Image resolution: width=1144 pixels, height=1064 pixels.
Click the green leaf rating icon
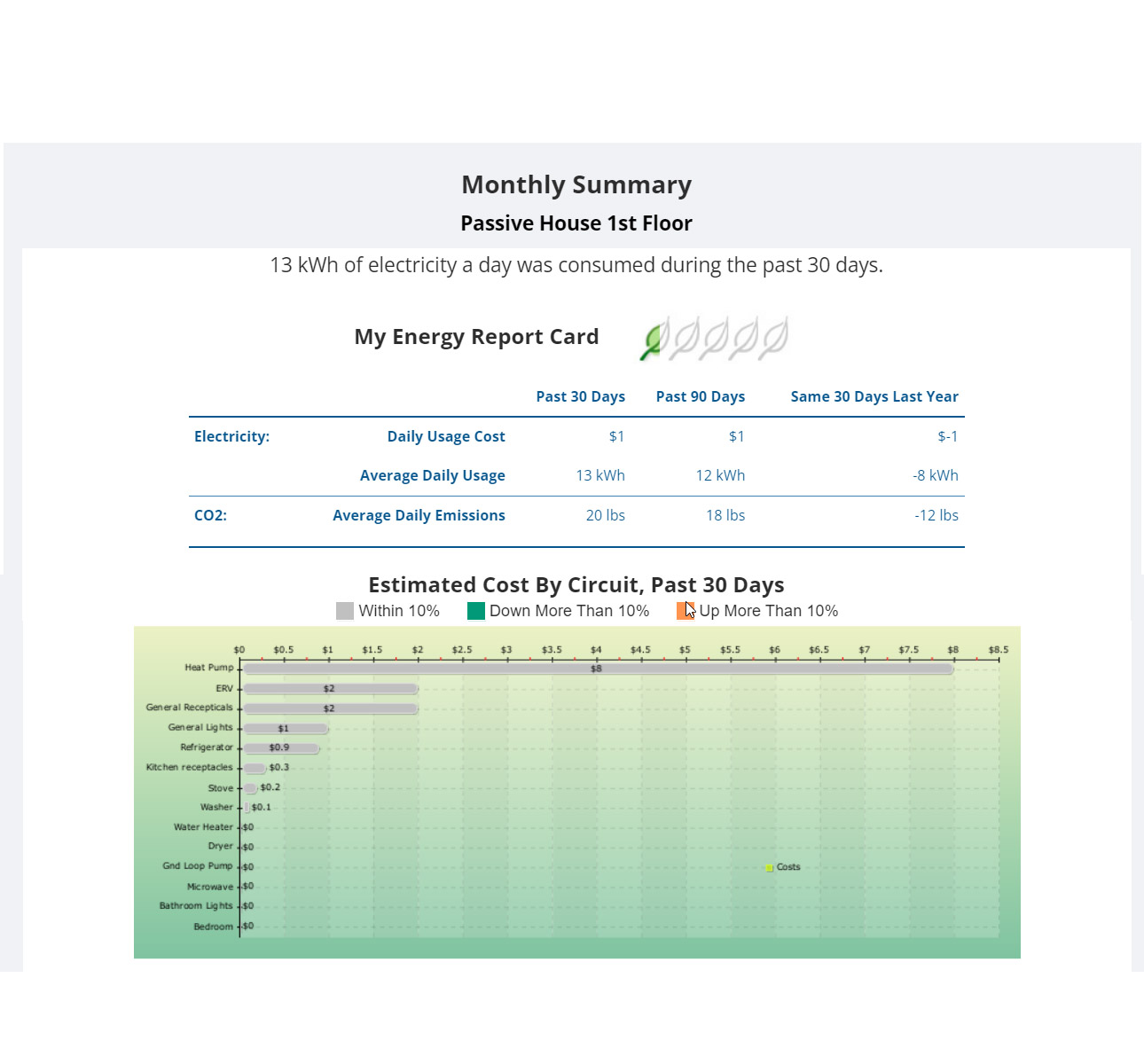(x=653, y=340)
